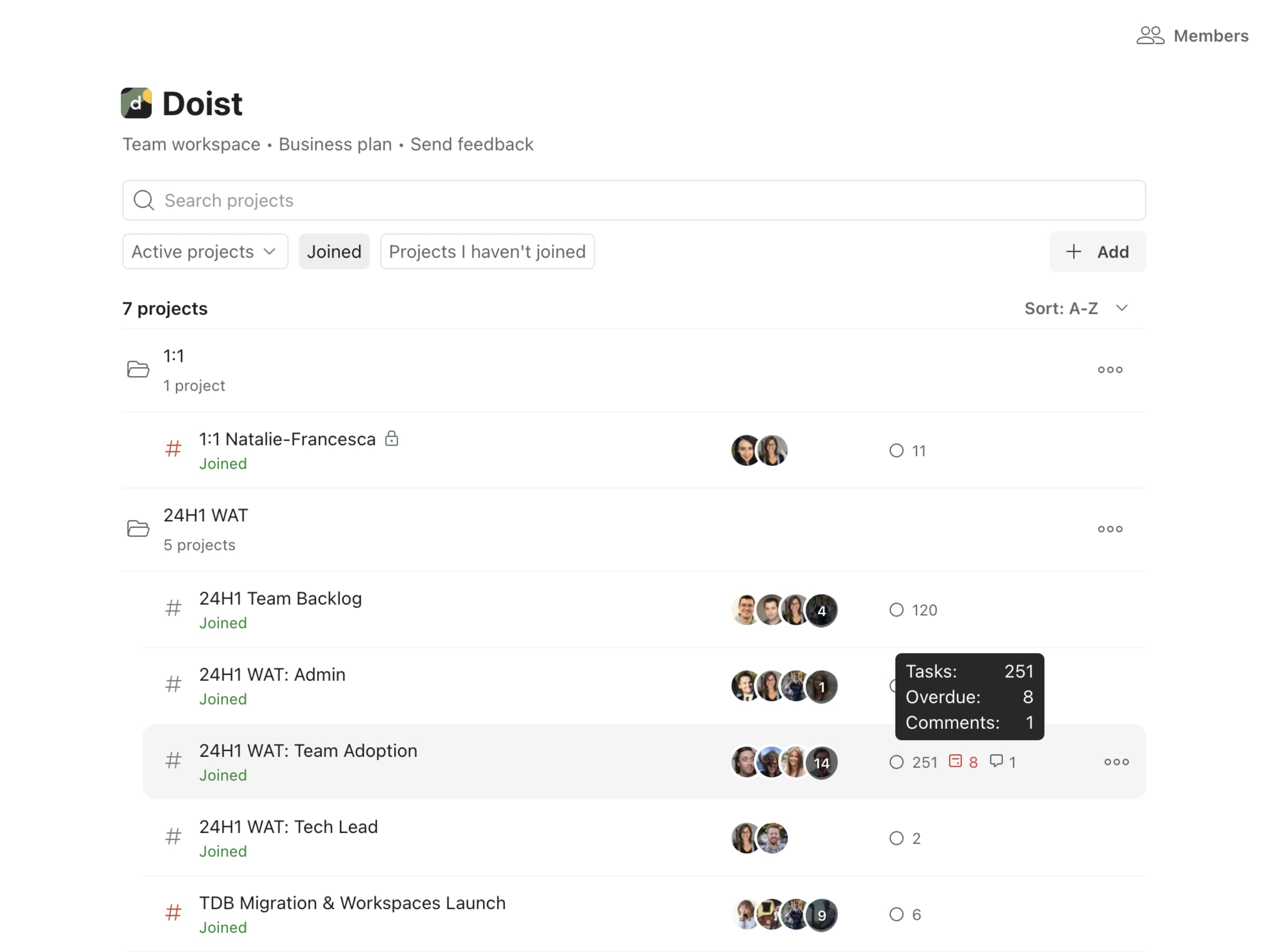
Task: Click the +4 members badge on Team Backlog
Action: coord(821,610)
